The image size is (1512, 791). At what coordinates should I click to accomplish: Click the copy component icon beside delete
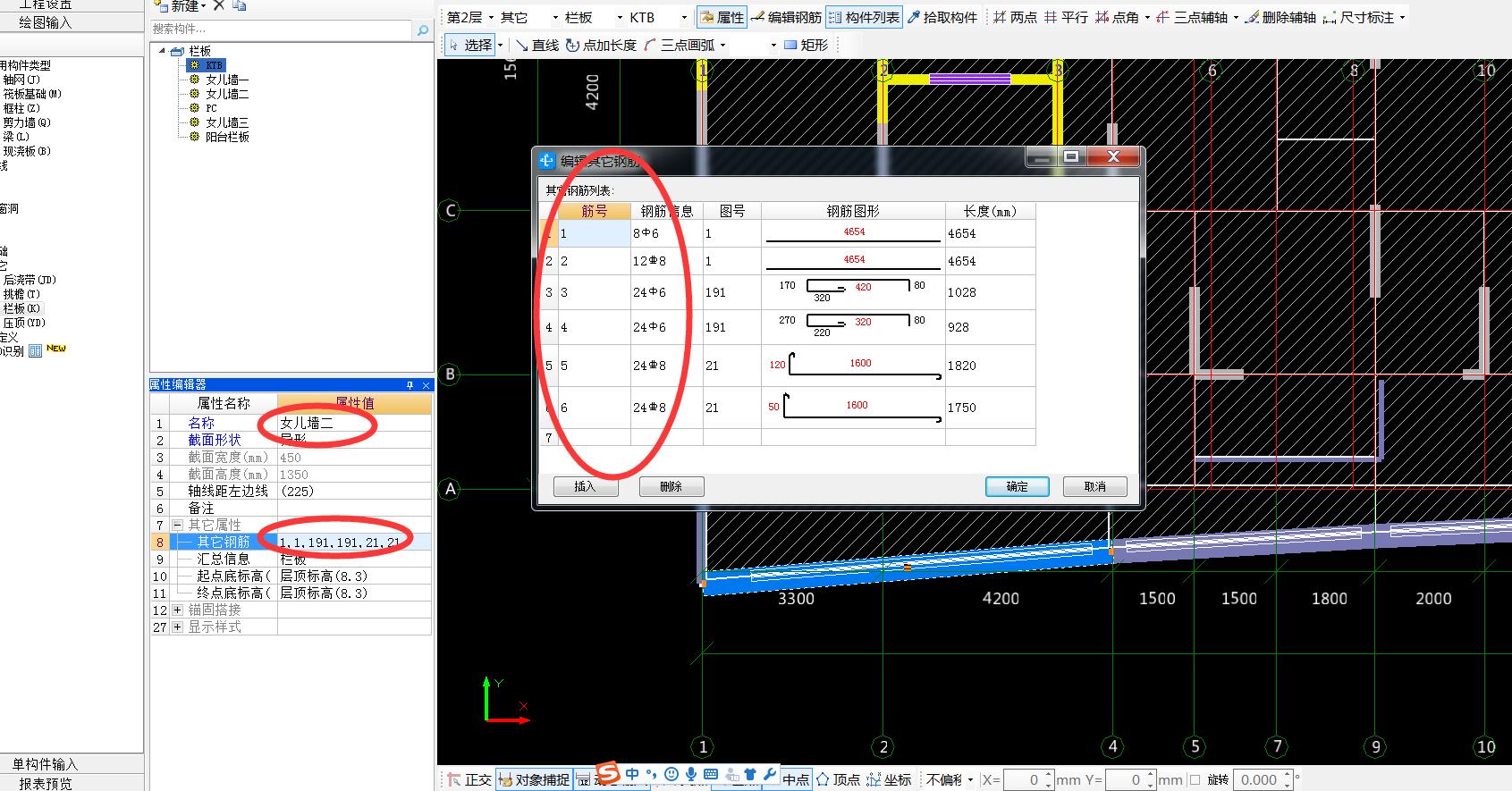pyautogui.click(x=239, y=5)
